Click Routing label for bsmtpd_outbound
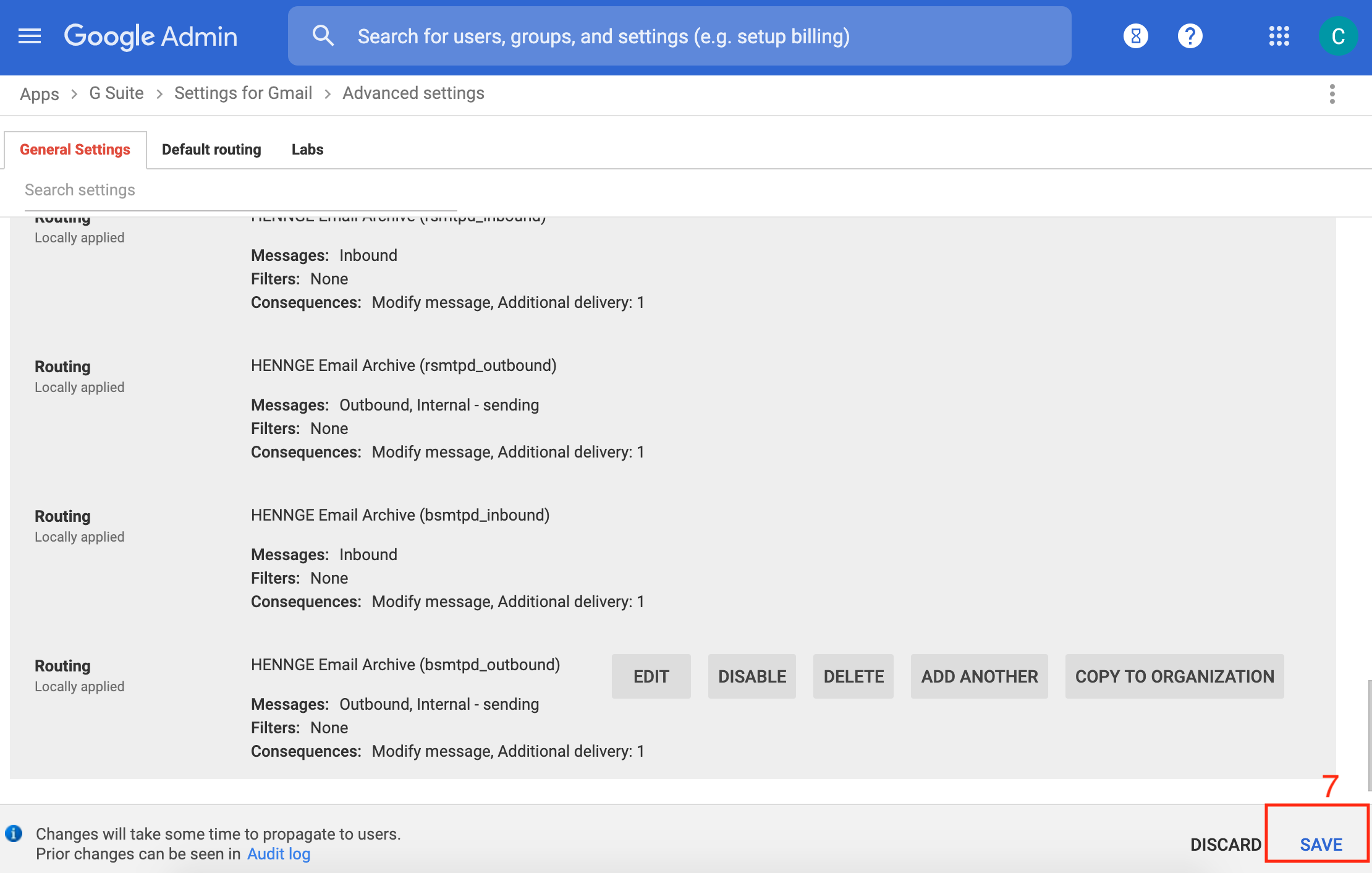 point(62,666)
